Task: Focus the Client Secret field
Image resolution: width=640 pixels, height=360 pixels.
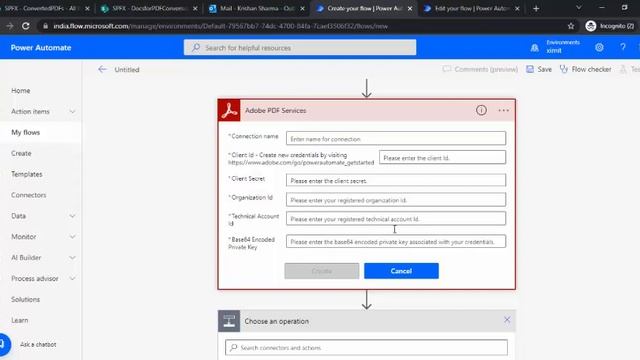Action: [x=396, y=180]
